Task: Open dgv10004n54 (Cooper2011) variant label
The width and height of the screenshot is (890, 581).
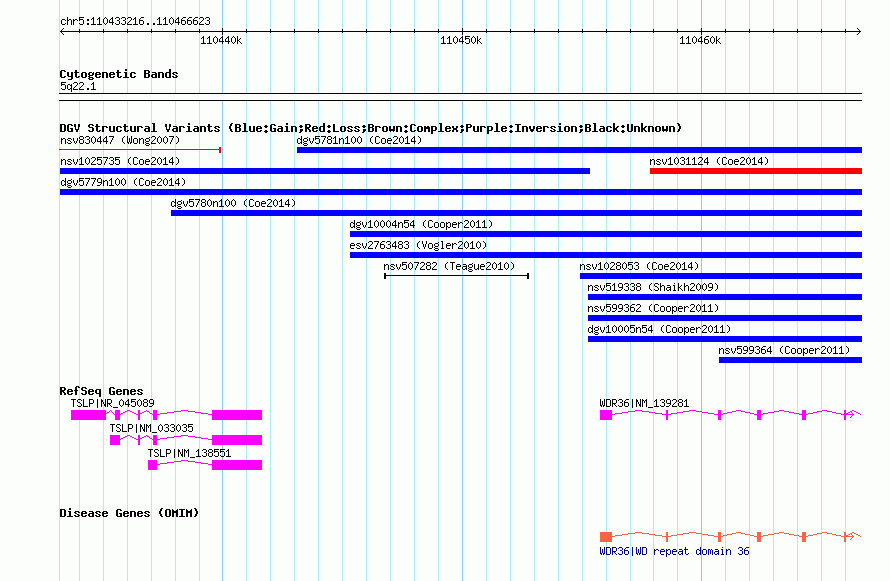Action: point(421,224)
